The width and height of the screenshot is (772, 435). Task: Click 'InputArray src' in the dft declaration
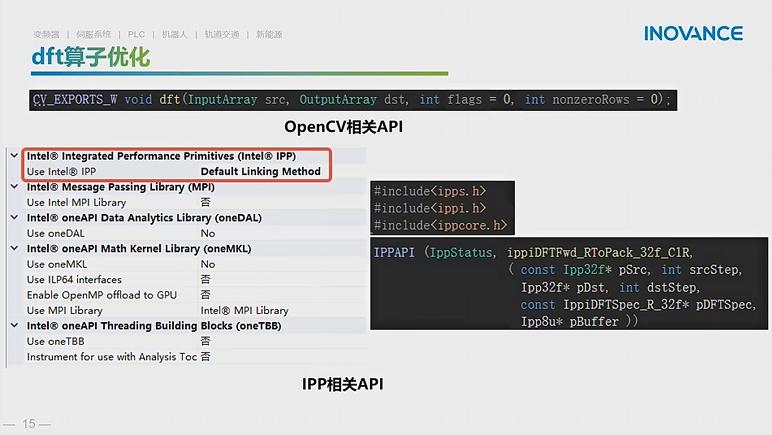point(237,100)
